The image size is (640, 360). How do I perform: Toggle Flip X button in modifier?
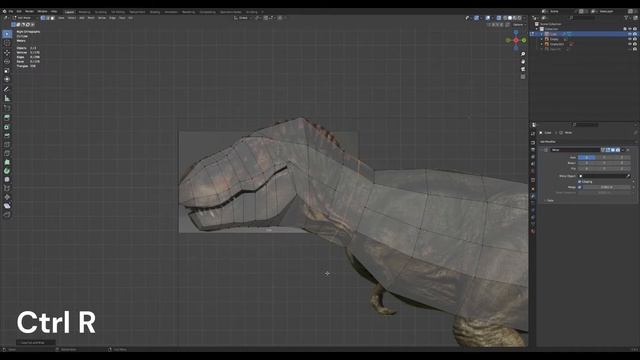(x=587, y=168)
